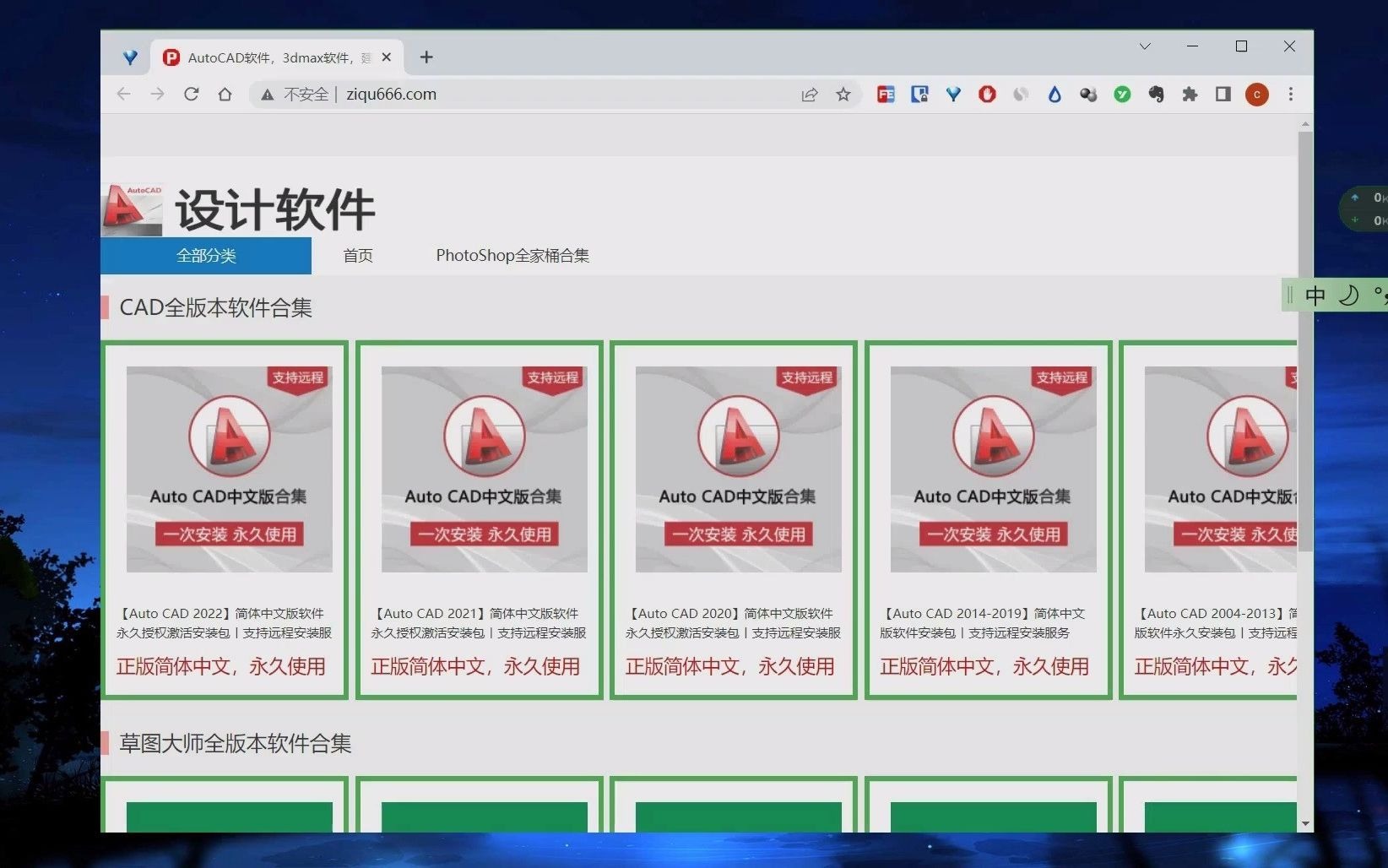This screenshot has height=868, width=1388.
Task: Click the pinned Y-logo tab
Action: (130, 57)
